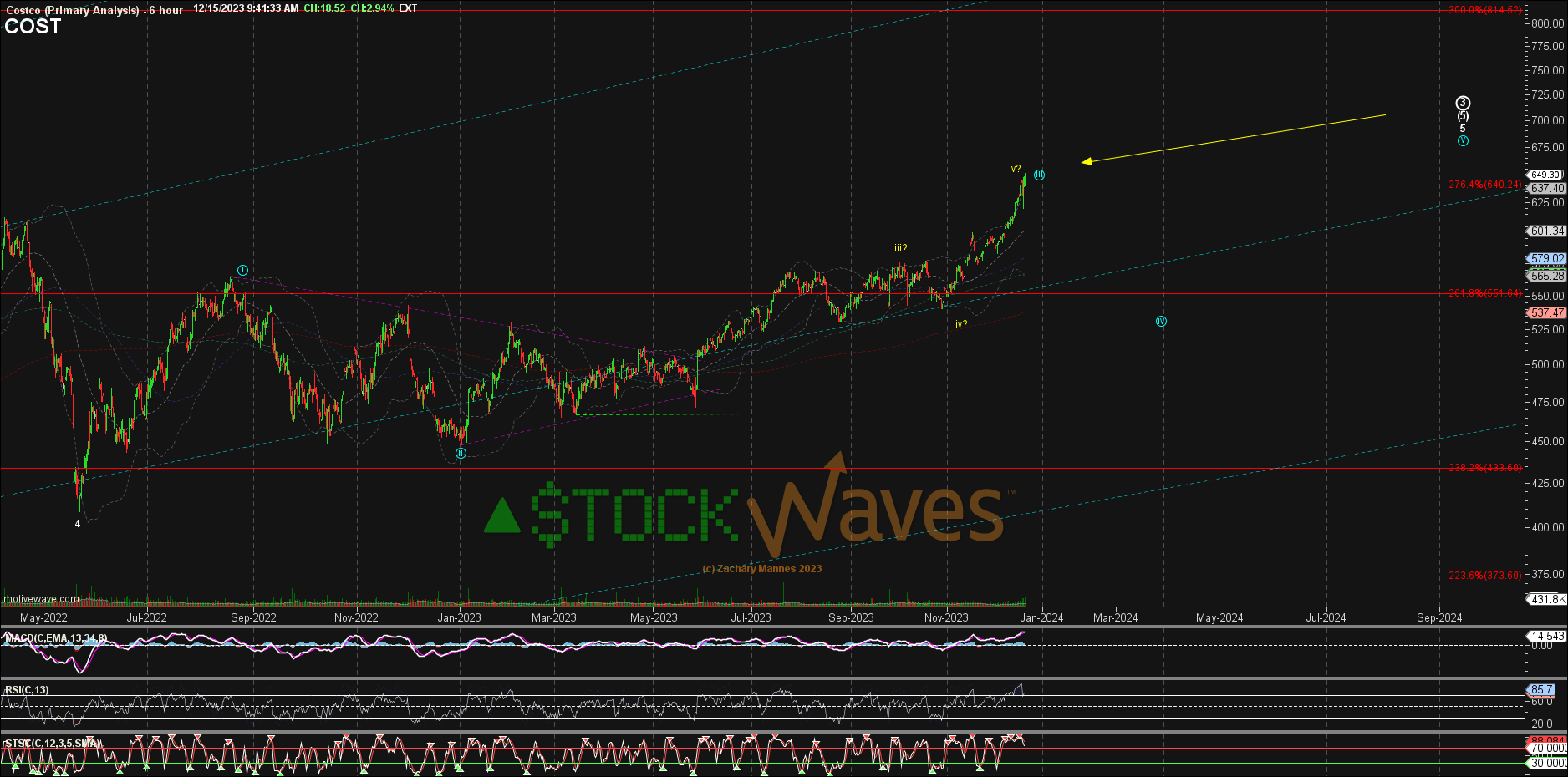Image resolution: width=1568 pixels, height=777 pixels.
Task: Select the MACD(C,EMA,13,34,8) indicator label
Action: [x=56, y=636]
